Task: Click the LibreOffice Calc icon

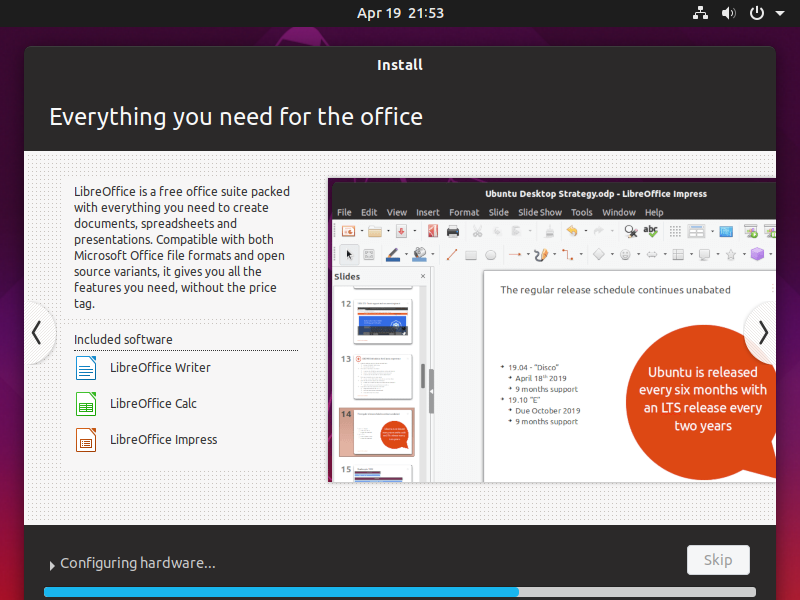Action: pos(86,404)
